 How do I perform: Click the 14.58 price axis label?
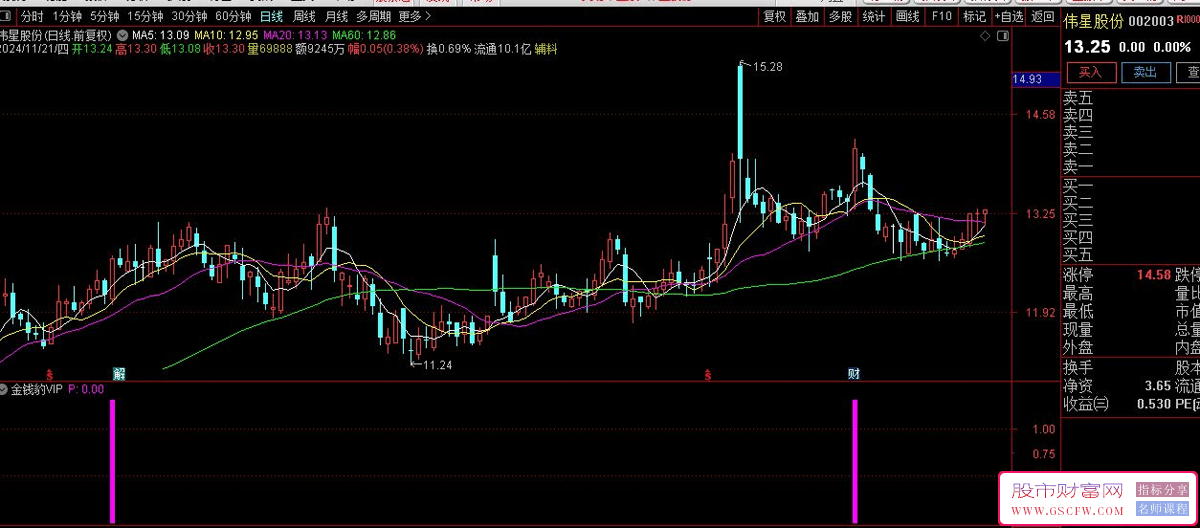point(1039,115)
